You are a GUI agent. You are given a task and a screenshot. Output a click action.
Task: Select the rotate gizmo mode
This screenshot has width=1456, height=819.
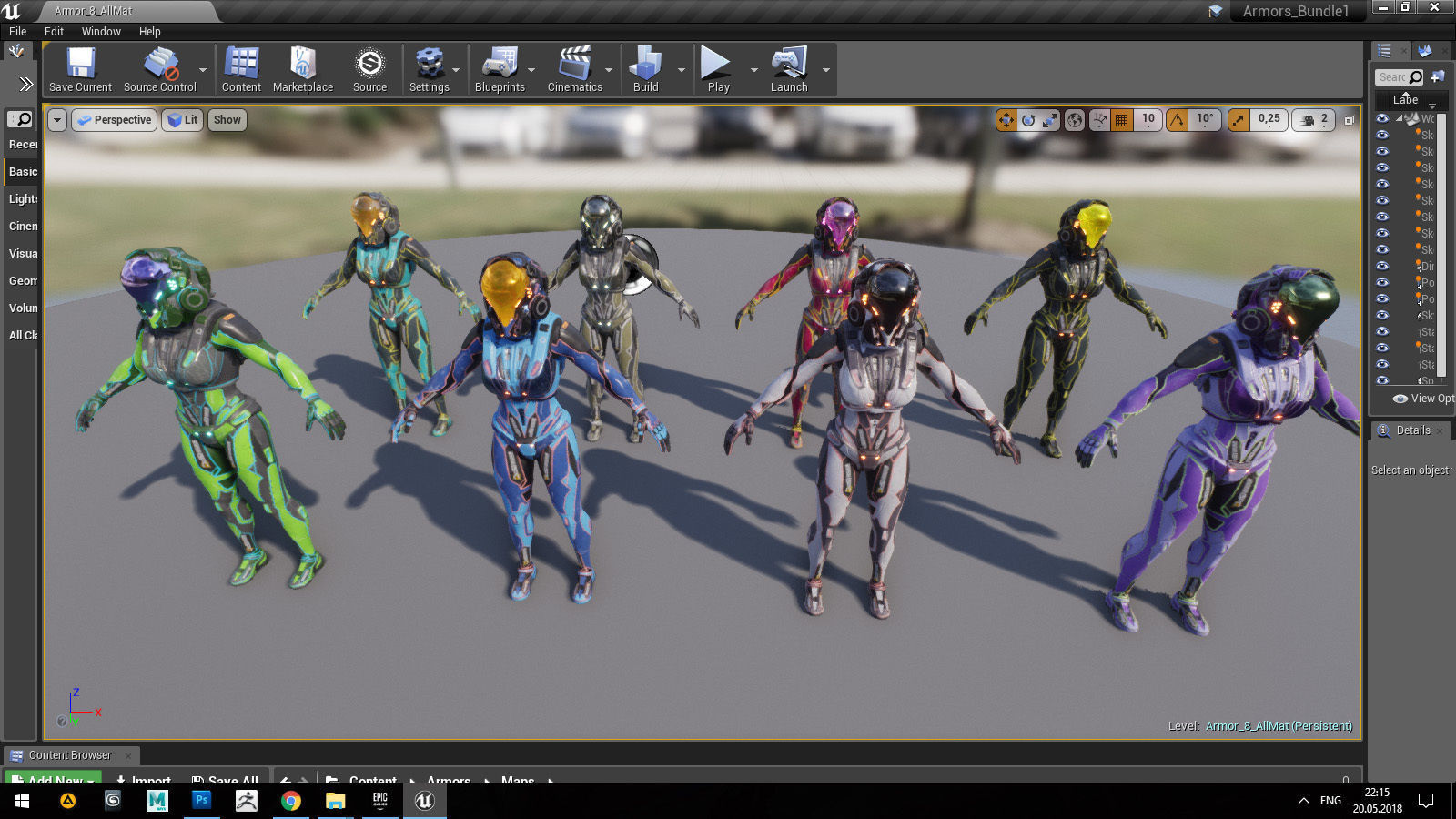point(1028,120)
